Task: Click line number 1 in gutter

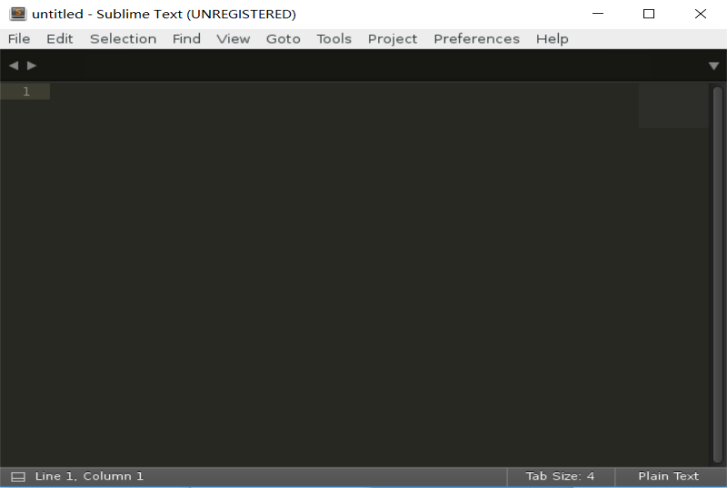Action: click(x=26, y=91)
